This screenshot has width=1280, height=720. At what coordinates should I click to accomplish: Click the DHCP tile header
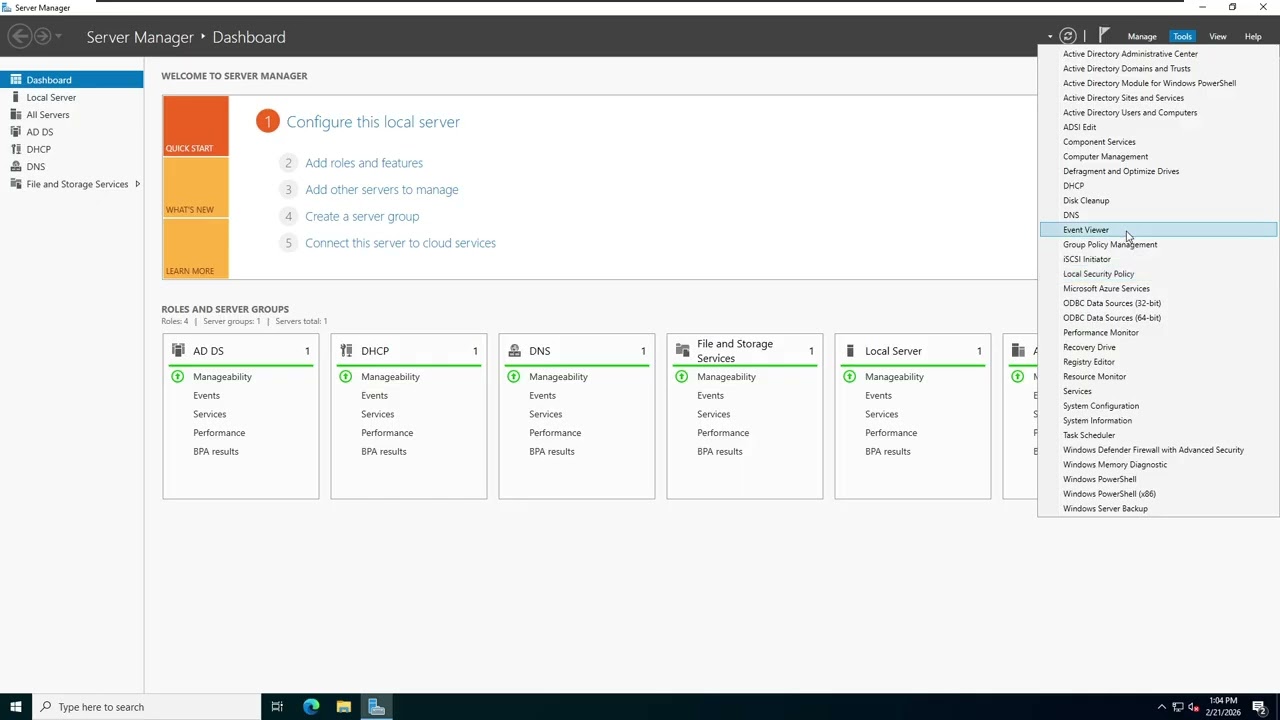[409, 351]
